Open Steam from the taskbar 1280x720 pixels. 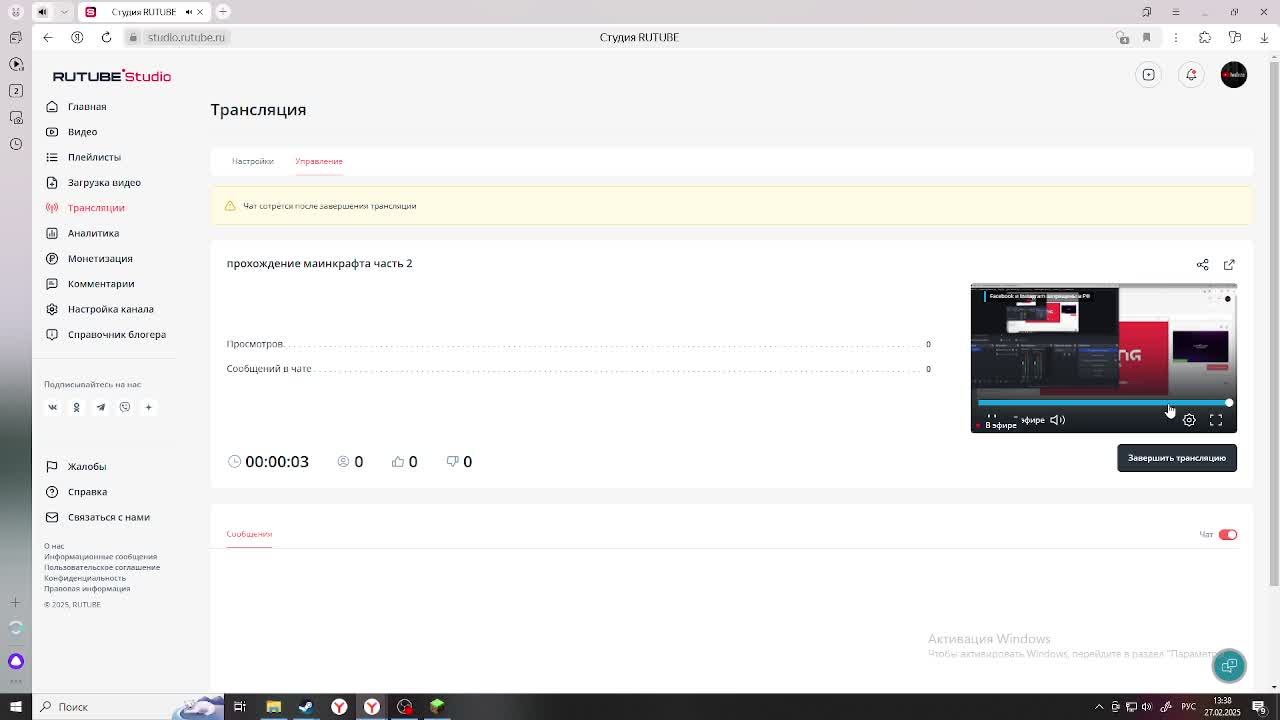(306, 707)
